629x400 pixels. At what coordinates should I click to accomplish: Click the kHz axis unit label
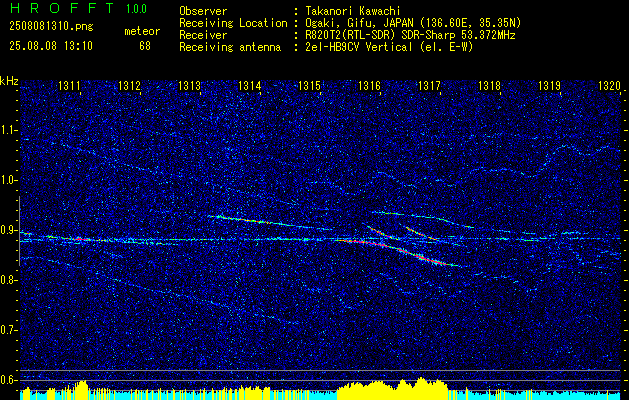[x=9, y=81]
